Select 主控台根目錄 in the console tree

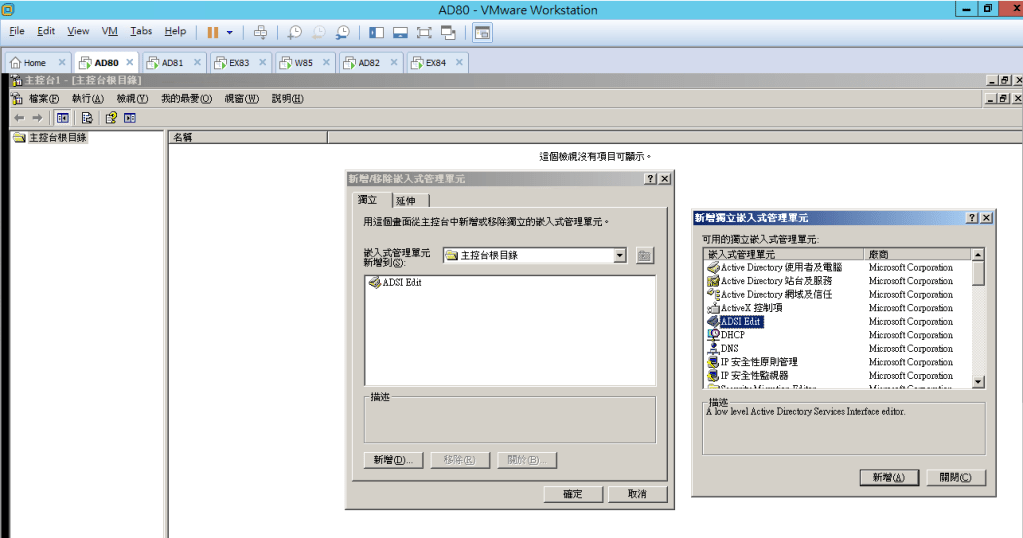(57, 138)
